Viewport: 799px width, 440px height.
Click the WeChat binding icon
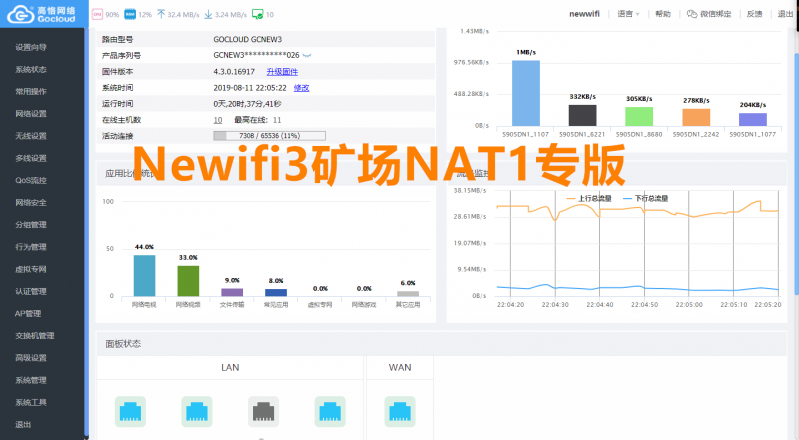[x=691, y=14]
